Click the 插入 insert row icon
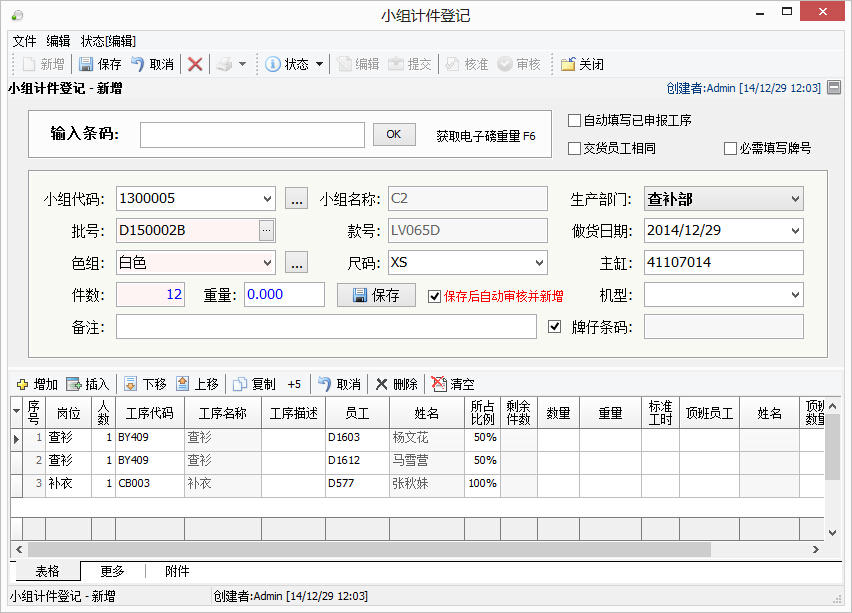 73,384
